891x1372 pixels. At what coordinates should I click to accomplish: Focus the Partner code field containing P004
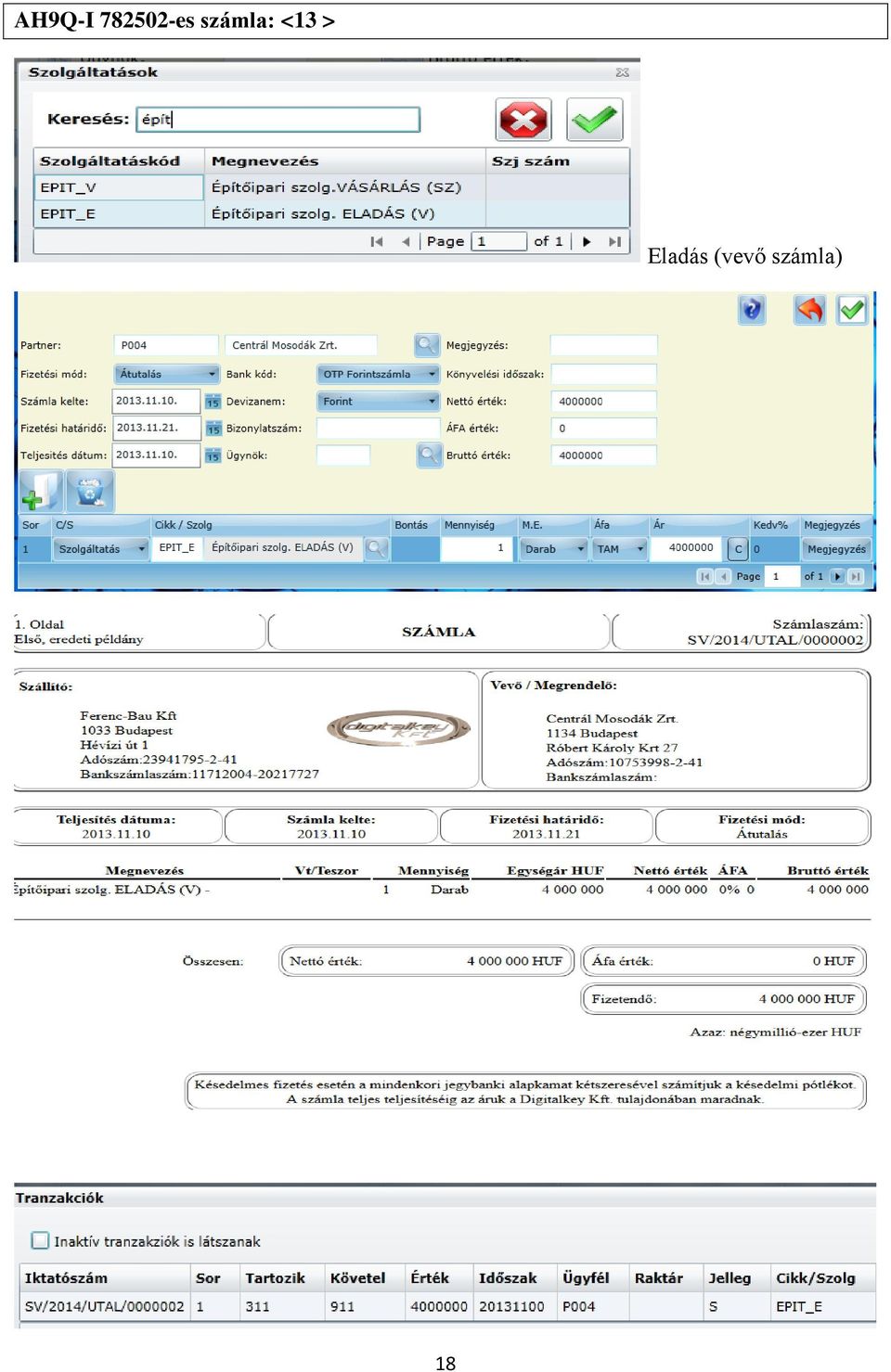tap(165, 345)
